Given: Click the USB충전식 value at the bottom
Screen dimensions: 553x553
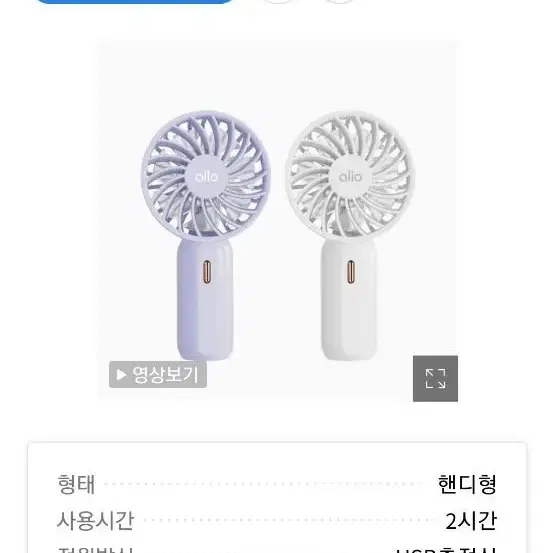Looking at the screenshot, I should tap(446, 550).
